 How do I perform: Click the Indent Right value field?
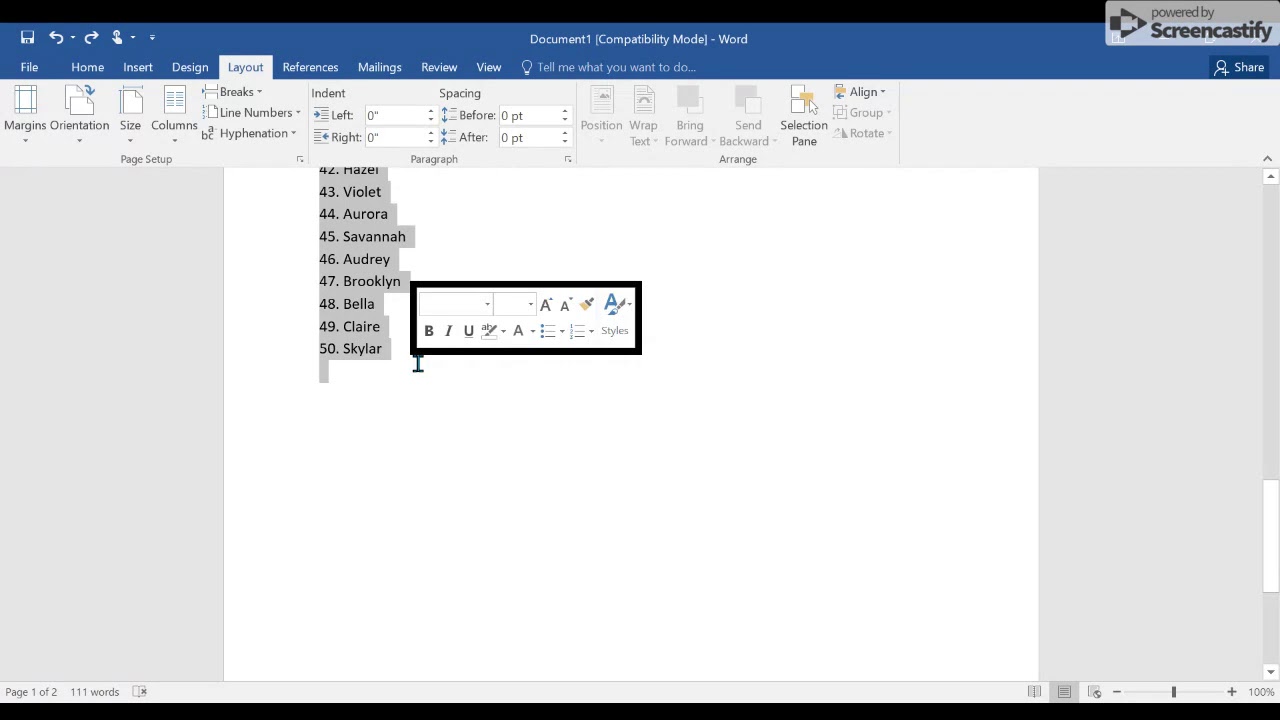pos(393,137)
